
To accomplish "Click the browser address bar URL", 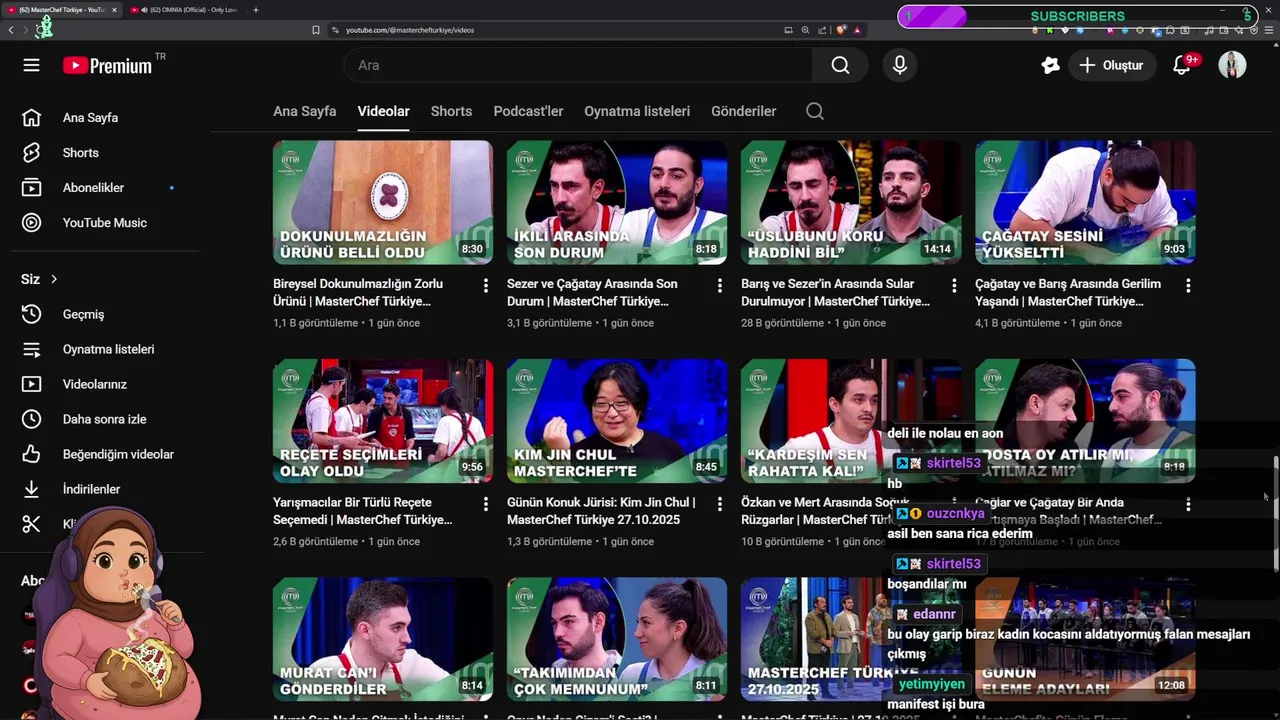I will [x=410, y=30].
